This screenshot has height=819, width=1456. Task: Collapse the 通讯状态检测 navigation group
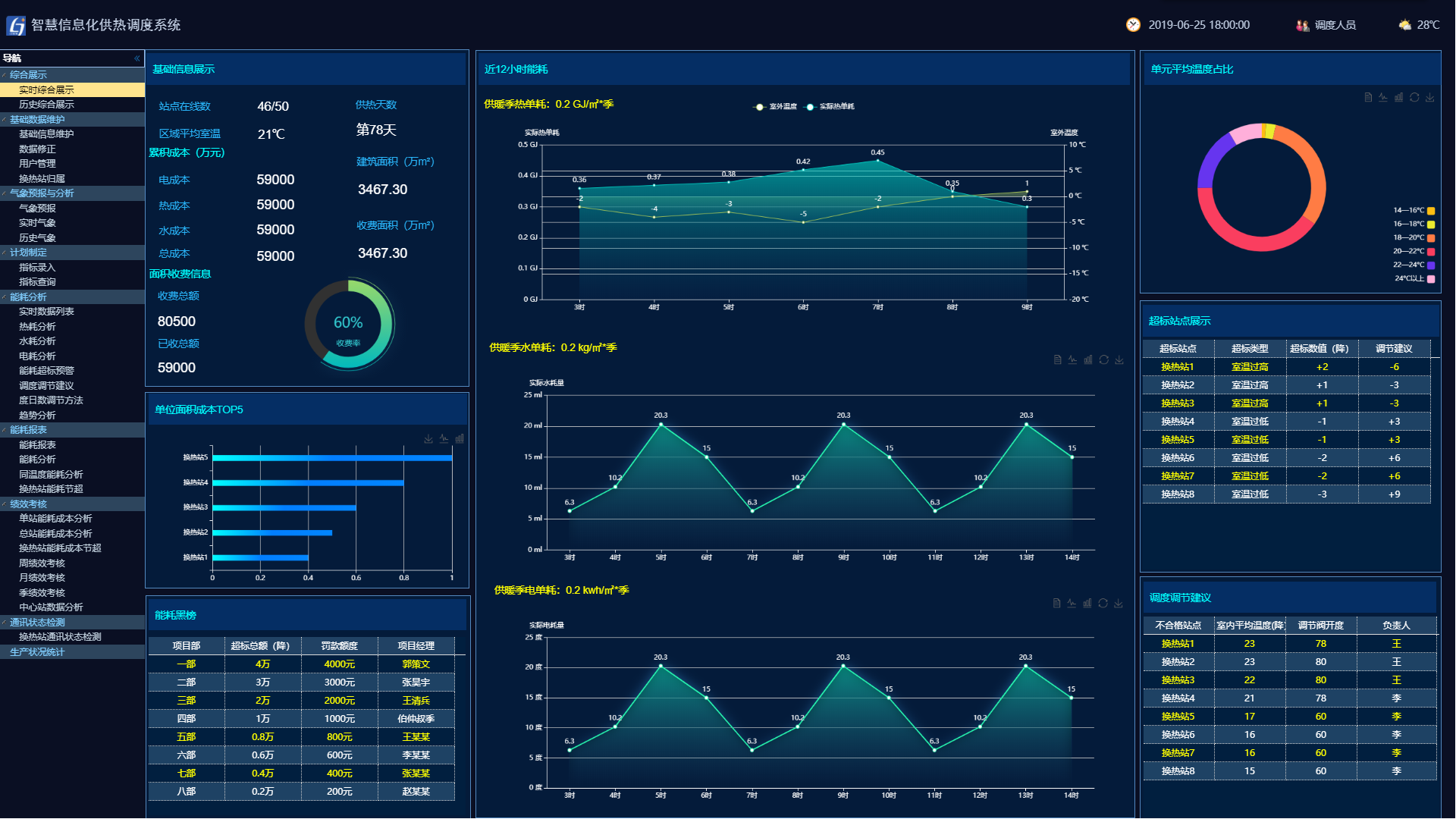pyautogui.click(x=72, y=623)
